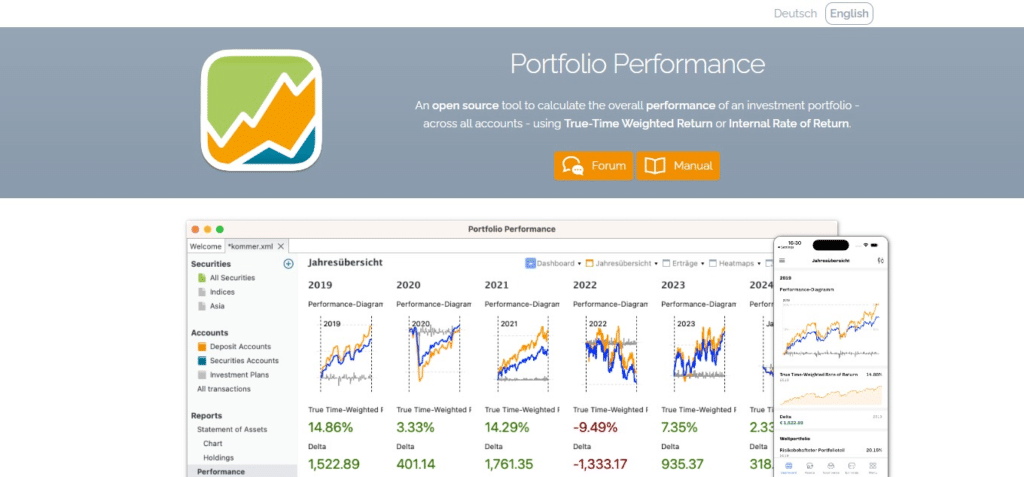Click the All Securities icon in sidebar
The height and width of the screenshot is (477, 1024).
coord(202,278)
